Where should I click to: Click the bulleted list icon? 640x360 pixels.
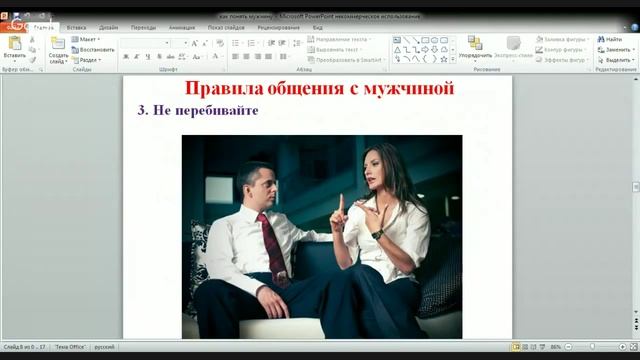237,43
